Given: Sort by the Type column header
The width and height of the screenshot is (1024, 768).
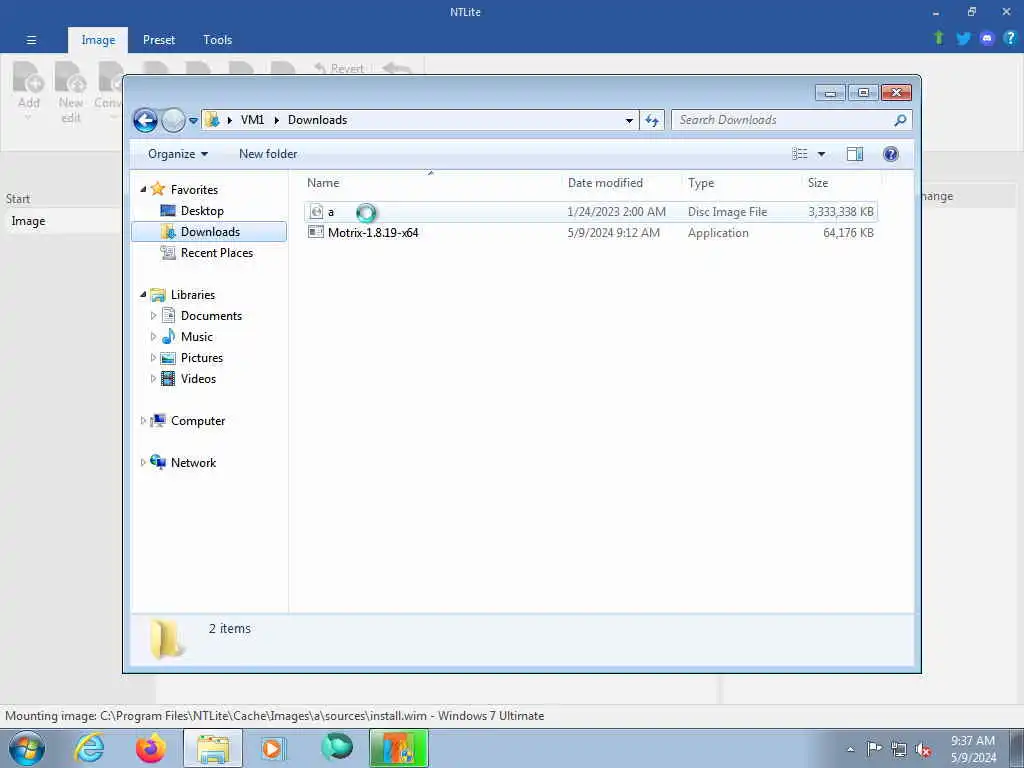Looking at the screenshot, I should (x=741, y=183).
